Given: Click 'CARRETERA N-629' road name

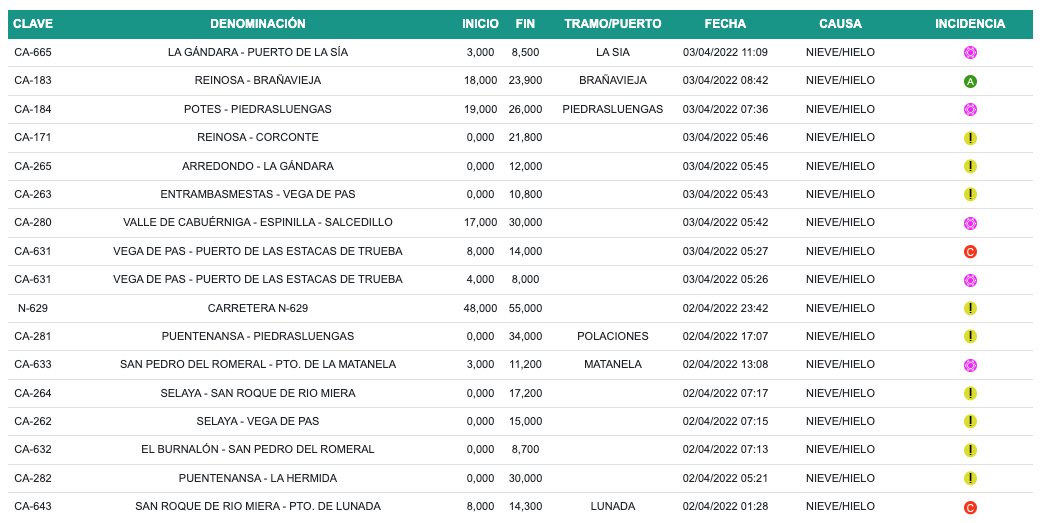Looking at the screenshot, I should click(x=258, y=308).
